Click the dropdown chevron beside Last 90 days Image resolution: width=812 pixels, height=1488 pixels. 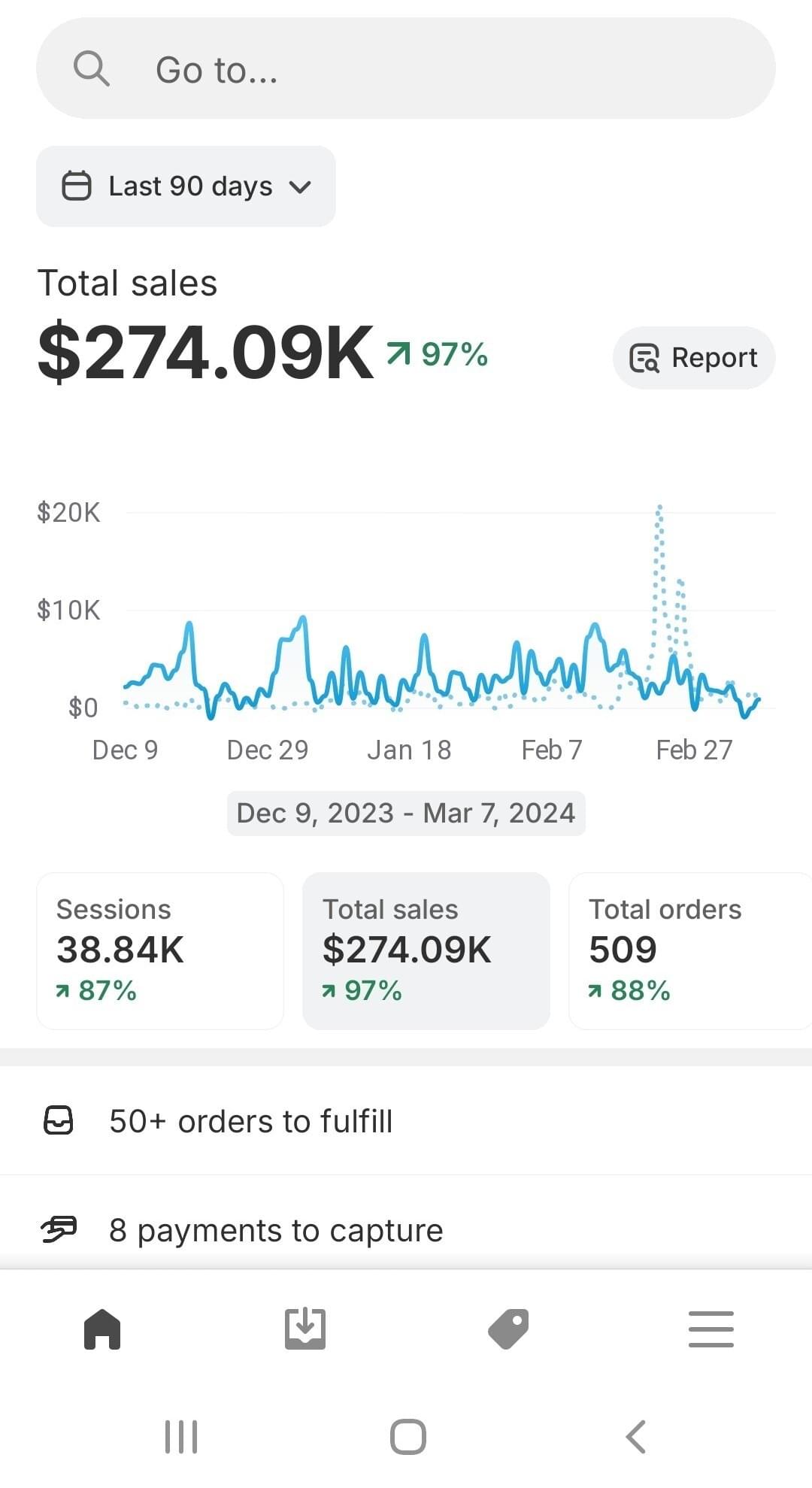[300, 186]
